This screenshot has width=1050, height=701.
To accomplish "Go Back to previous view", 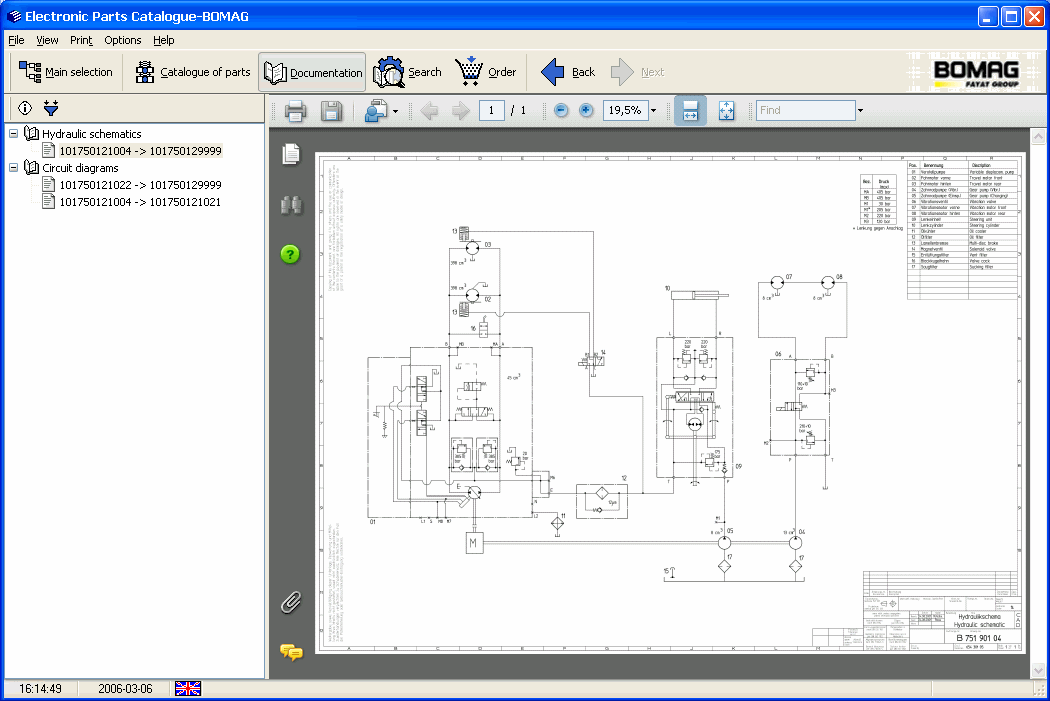I will [x=568, y=72].
